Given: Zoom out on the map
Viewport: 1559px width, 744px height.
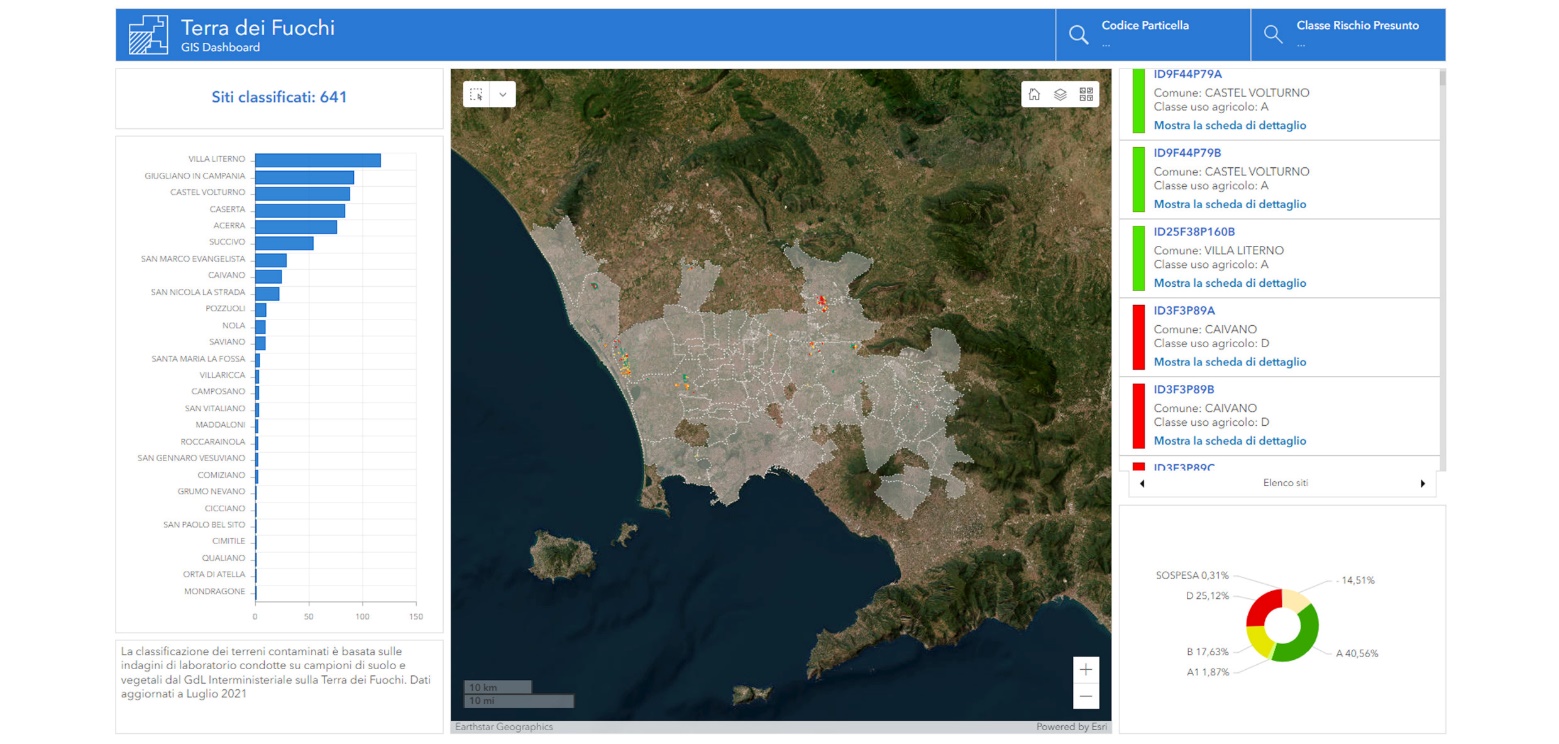Looking at the screenshot, I should (x=1086, y=696).
